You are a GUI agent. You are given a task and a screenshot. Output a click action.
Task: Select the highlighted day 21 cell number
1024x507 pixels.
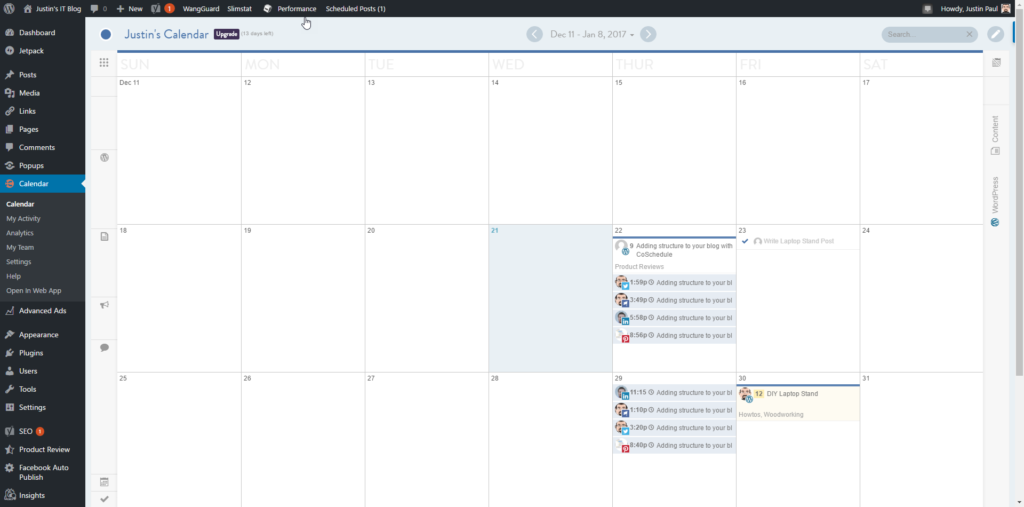click(495, 231)
